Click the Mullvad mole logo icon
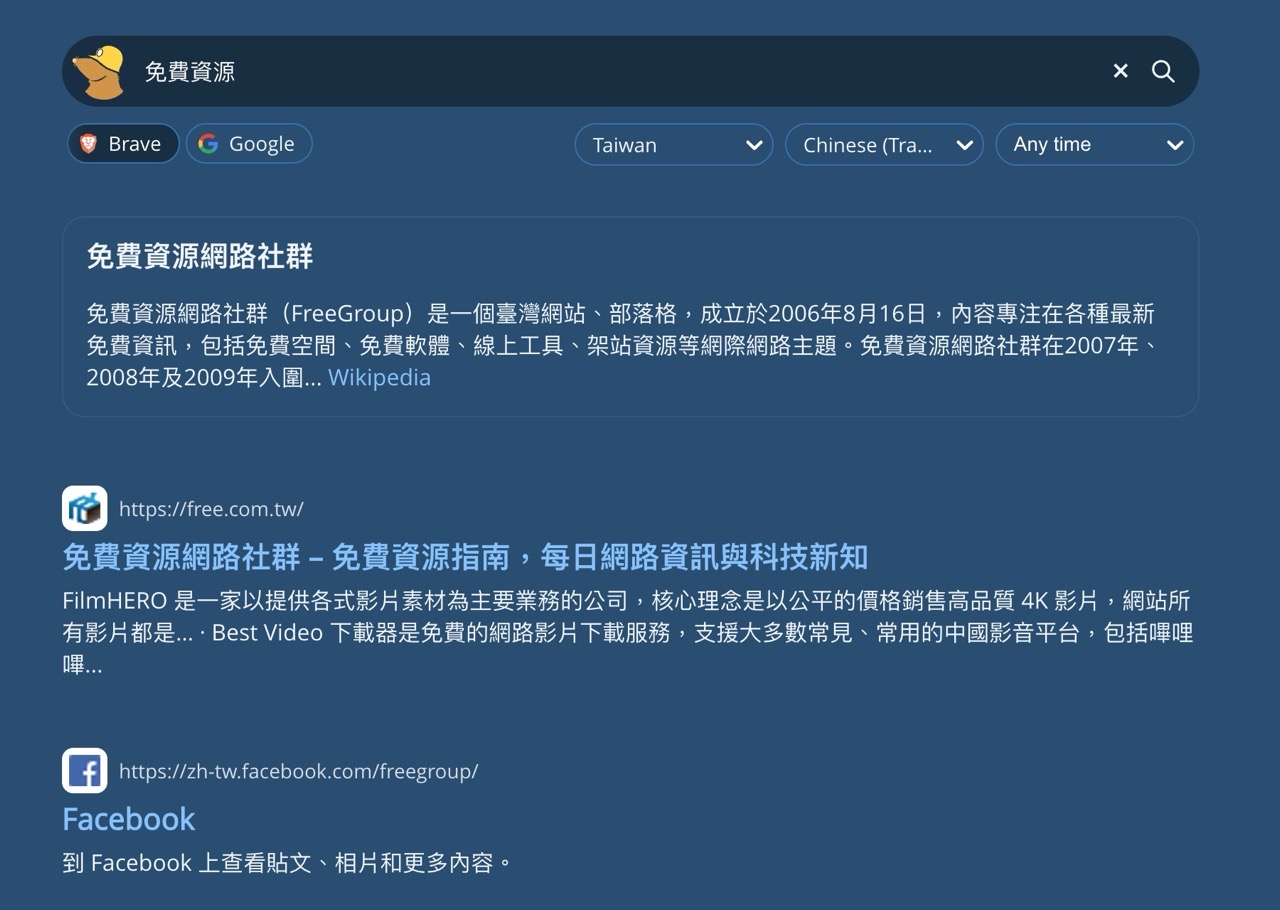Viewport: 1280px width, 910px height. point(98,72)
